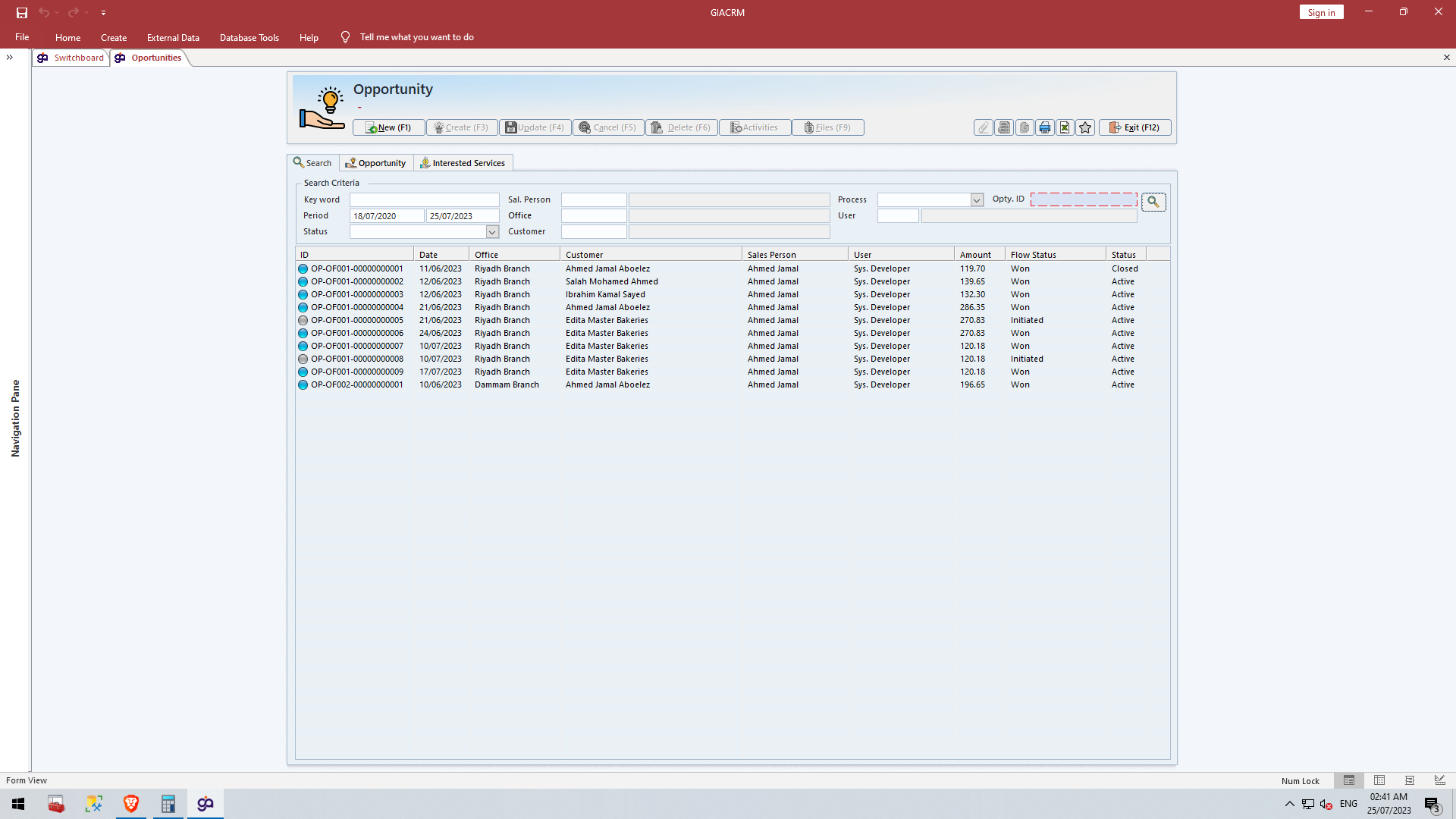Switch to the Switchboard document tab
1456x819 pixels.
click(x=71, y=58)
